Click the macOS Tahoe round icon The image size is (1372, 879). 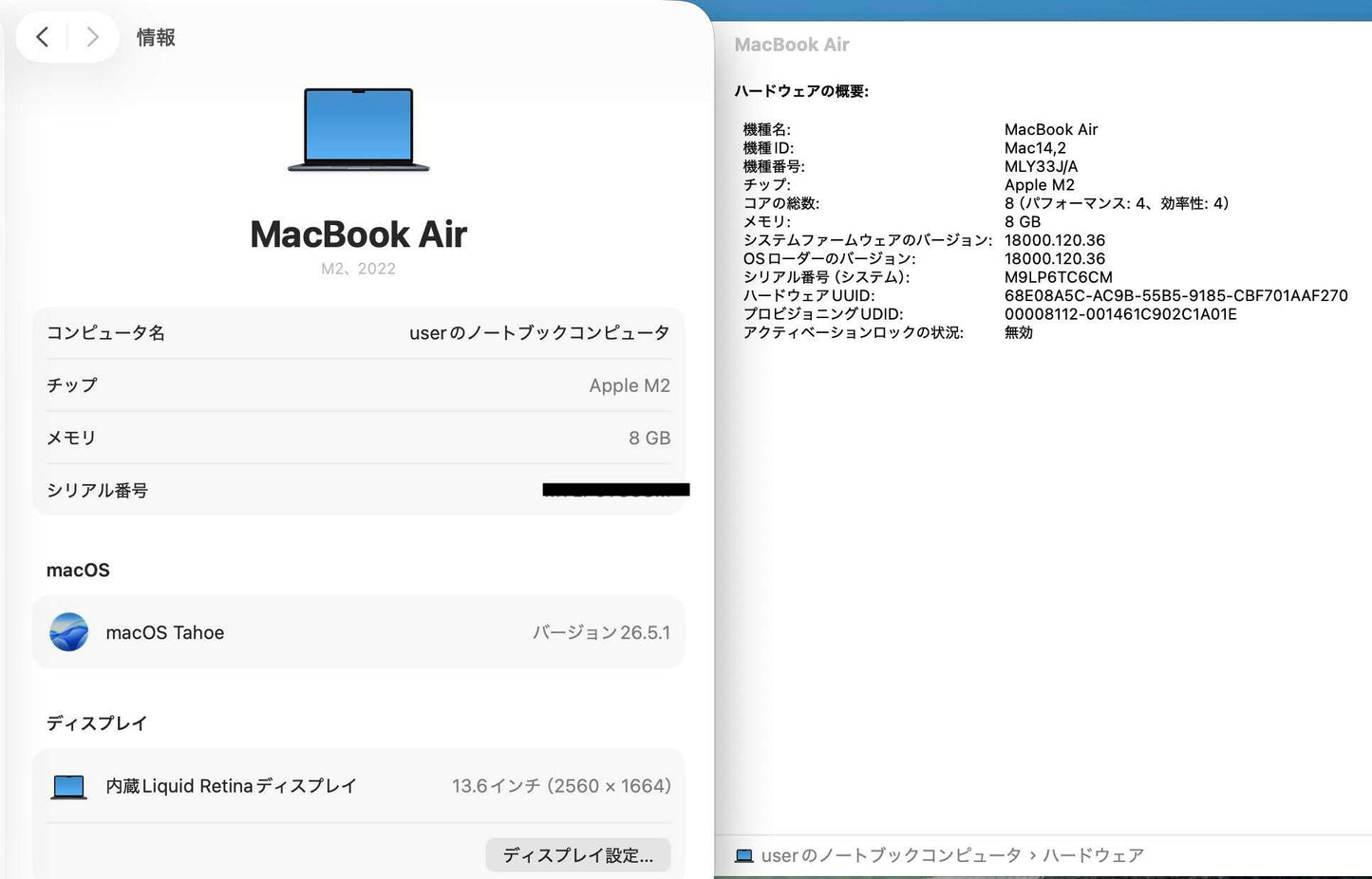(69, 632)
